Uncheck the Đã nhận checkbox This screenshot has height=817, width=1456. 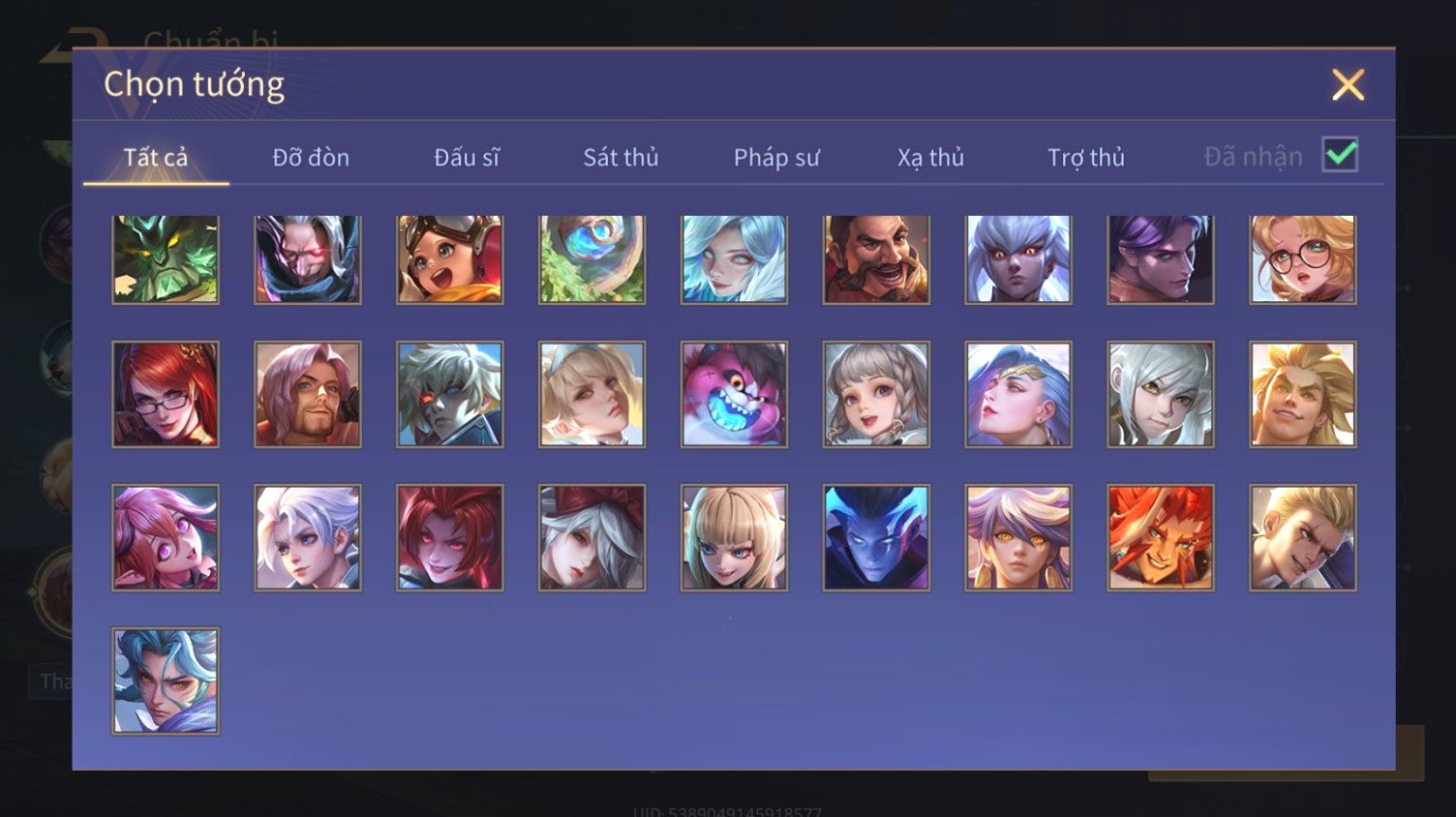[1340, 155]
